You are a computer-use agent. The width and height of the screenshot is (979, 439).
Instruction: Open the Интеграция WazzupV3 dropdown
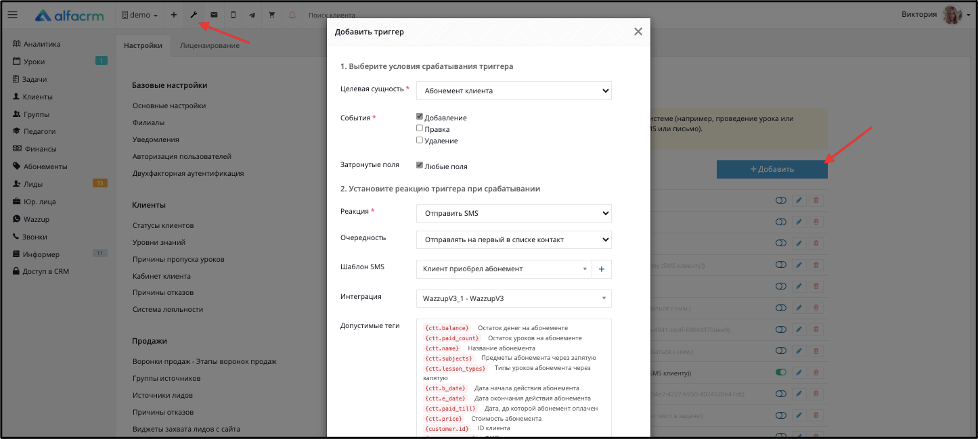click(x=514, y=298)
